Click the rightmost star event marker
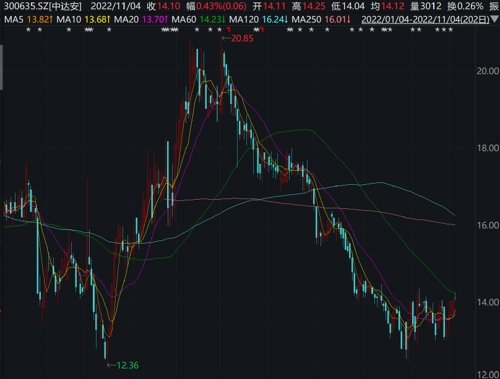Screen dimensions: 500x379 [x=451, y=30]
